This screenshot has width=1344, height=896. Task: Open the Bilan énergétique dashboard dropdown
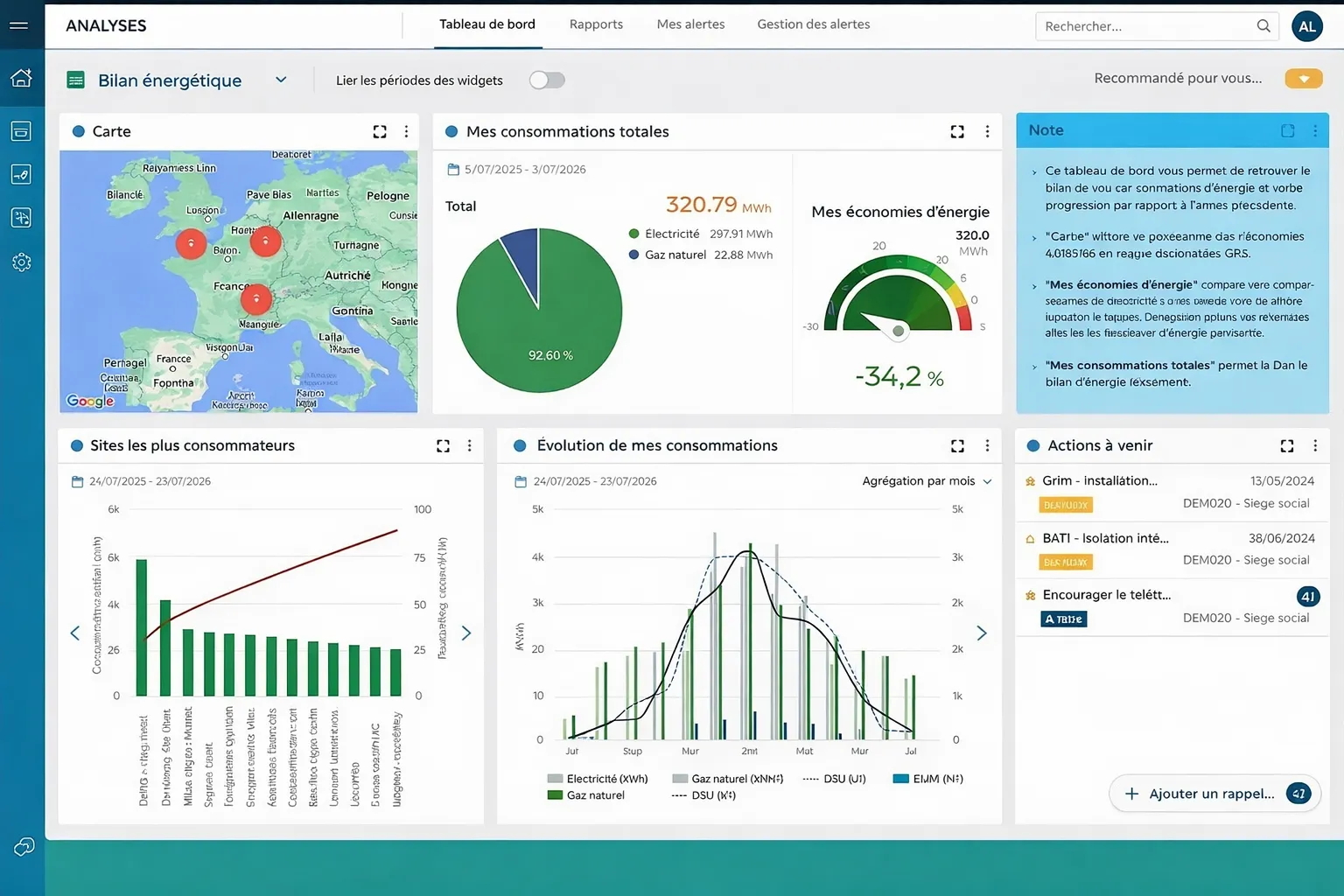[x=281, y=80]
